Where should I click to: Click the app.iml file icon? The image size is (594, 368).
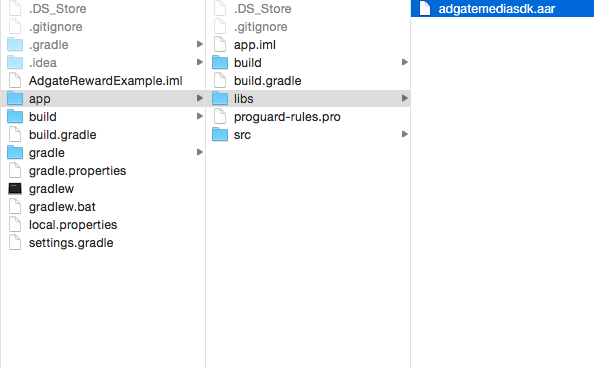pos(220,44)
